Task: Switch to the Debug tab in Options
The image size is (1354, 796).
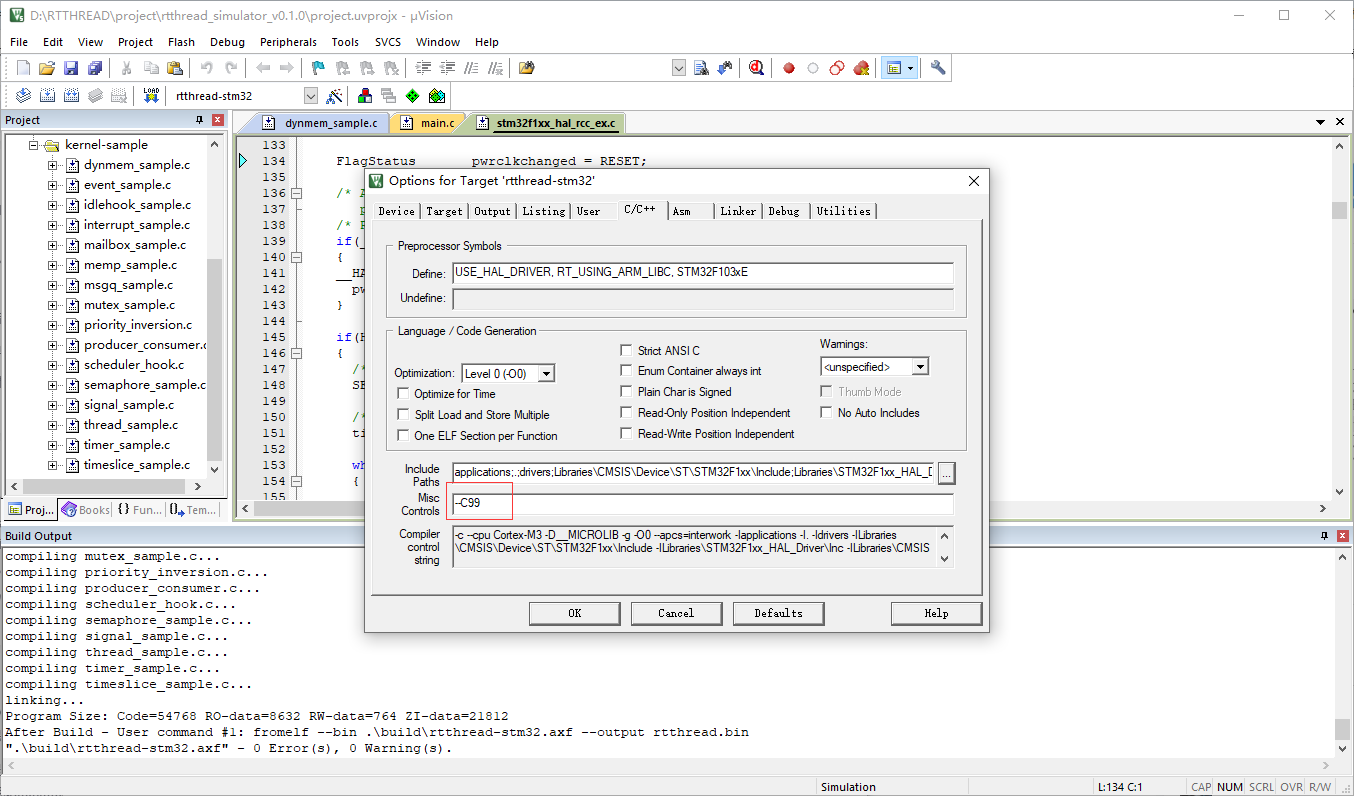Action: click(785, 211)
